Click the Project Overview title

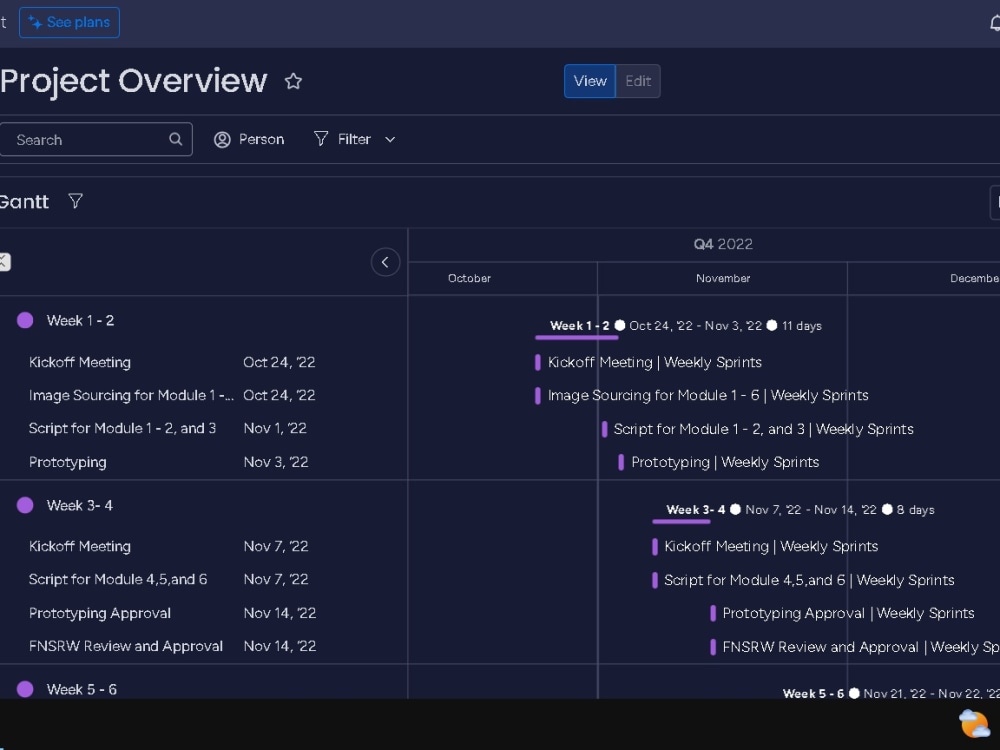tap(133, 81)
